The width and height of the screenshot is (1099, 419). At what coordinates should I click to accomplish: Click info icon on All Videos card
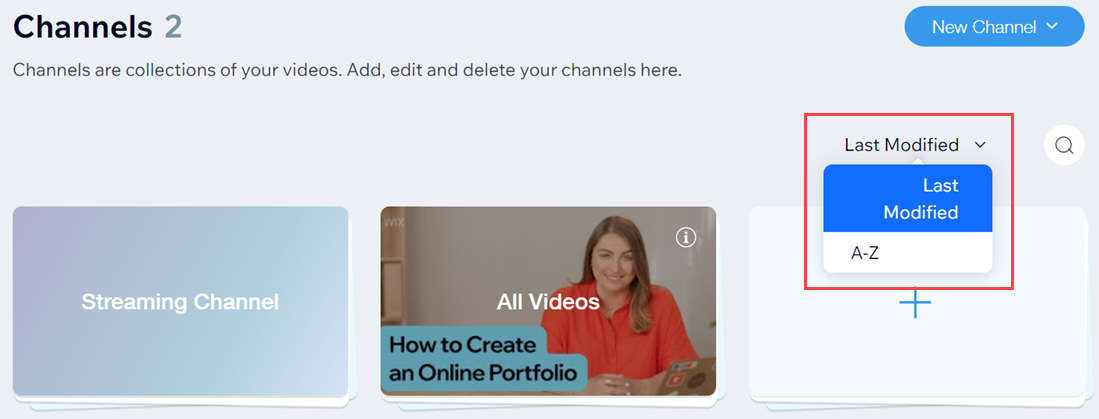pyautogui.click(x=685, y=238)
